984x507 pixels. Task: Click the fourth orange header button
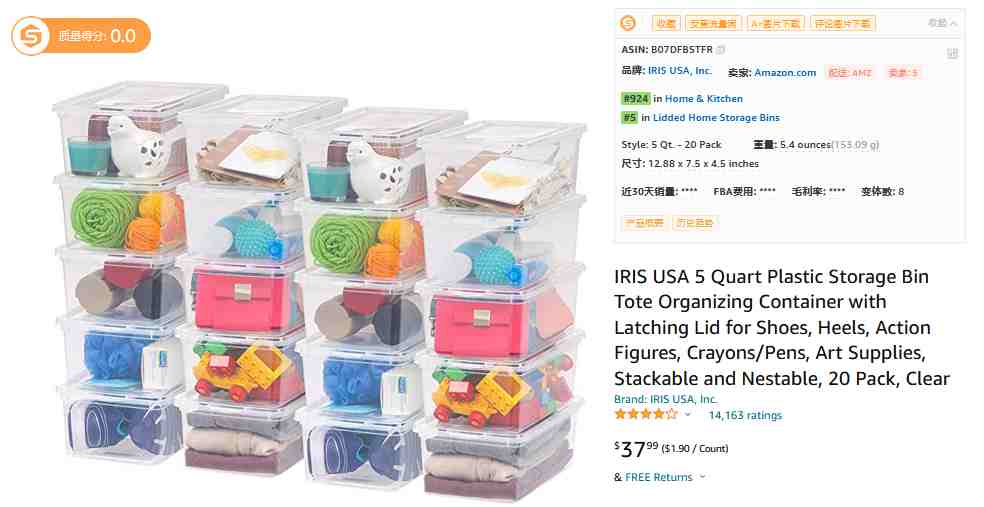pyautogui.click(x=843, y=24)
